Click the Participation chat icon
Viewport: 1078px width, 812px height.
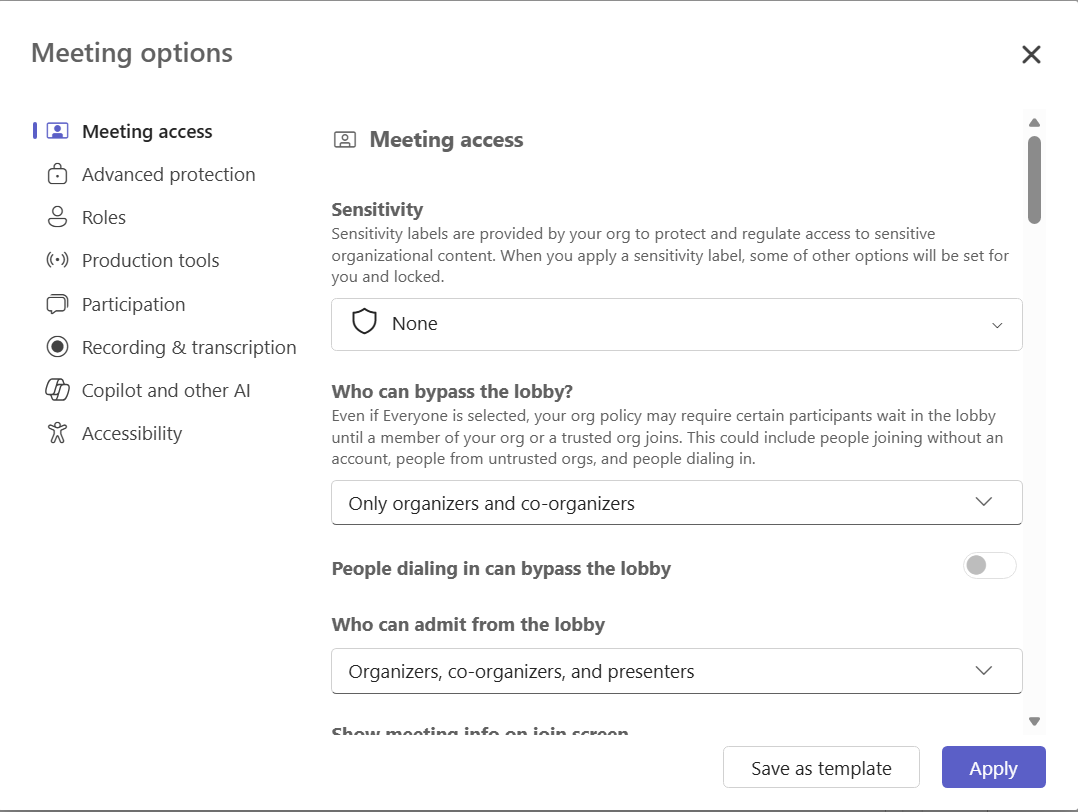pos(58,304)
